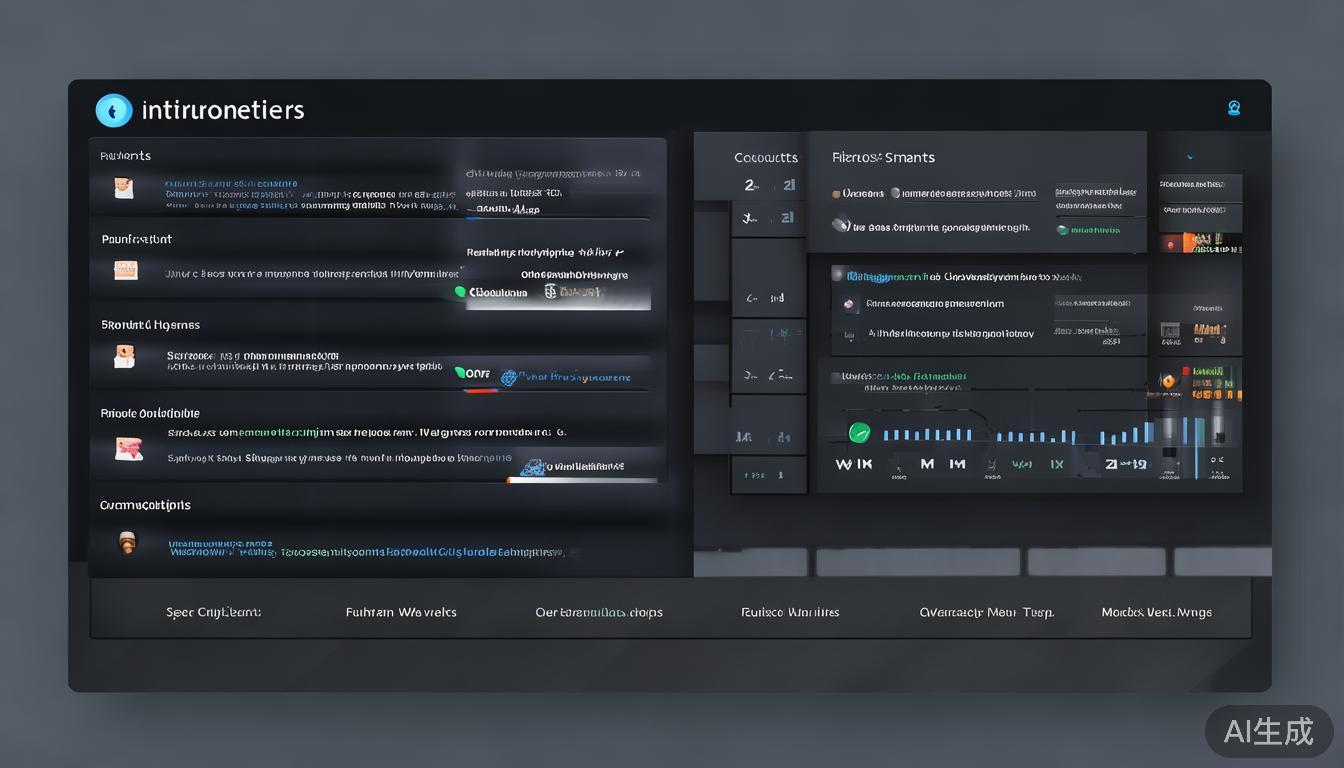
Task: Select the radio dot in Fiztoss Smants first row
Action: [837, 194]
